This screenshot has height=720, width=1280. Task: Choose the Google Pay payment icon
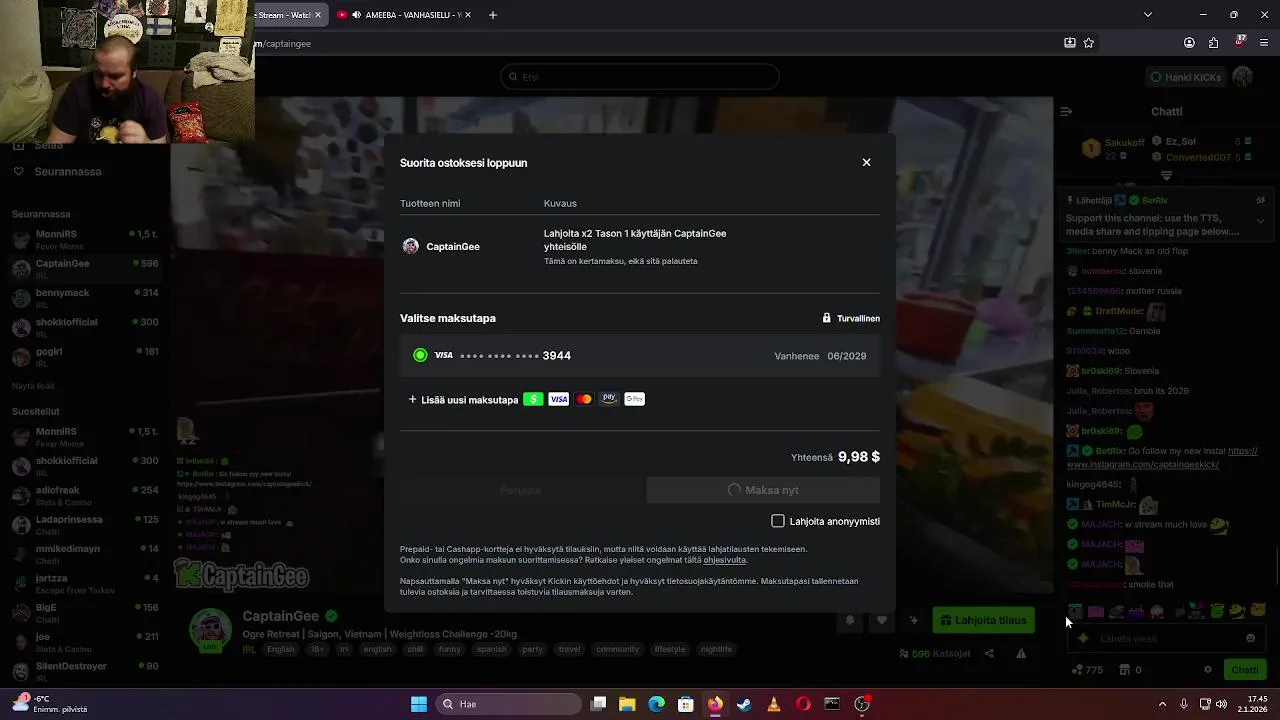coord(635,399)
